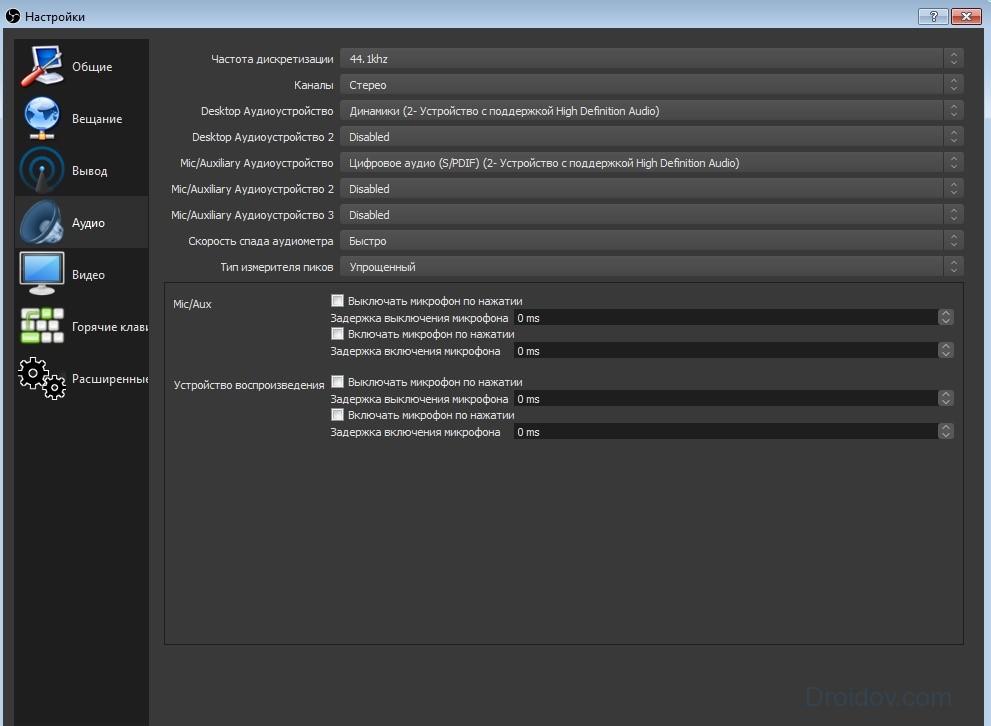Increase Mic/Aux Задержка выключения микрофона stepper
Image resolution: width=991 pixels, height=726 pixels.
pyautogui.click(x=945, y=313)
